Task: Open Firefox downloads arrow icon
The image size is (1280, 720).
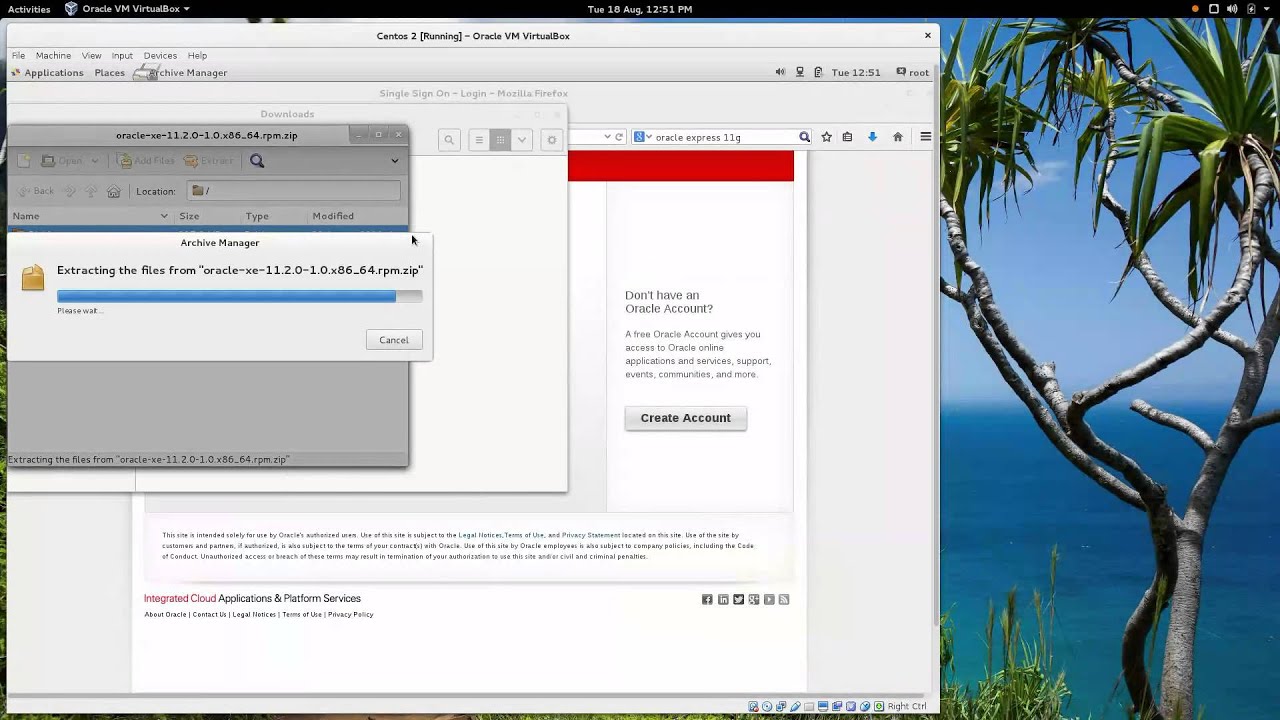Action: click(872, 137)
